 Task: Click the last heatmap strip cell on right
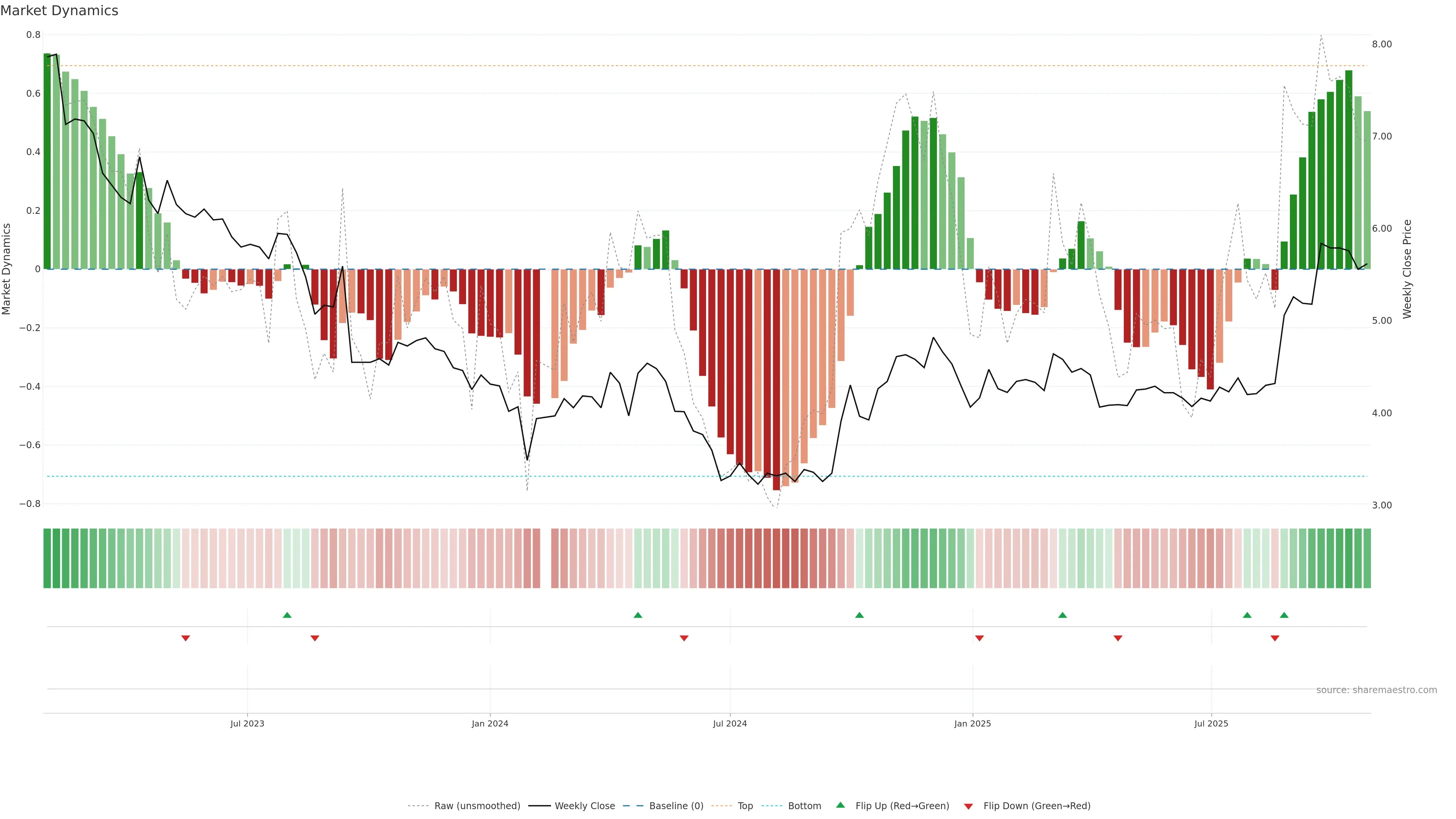point(1367,559)
